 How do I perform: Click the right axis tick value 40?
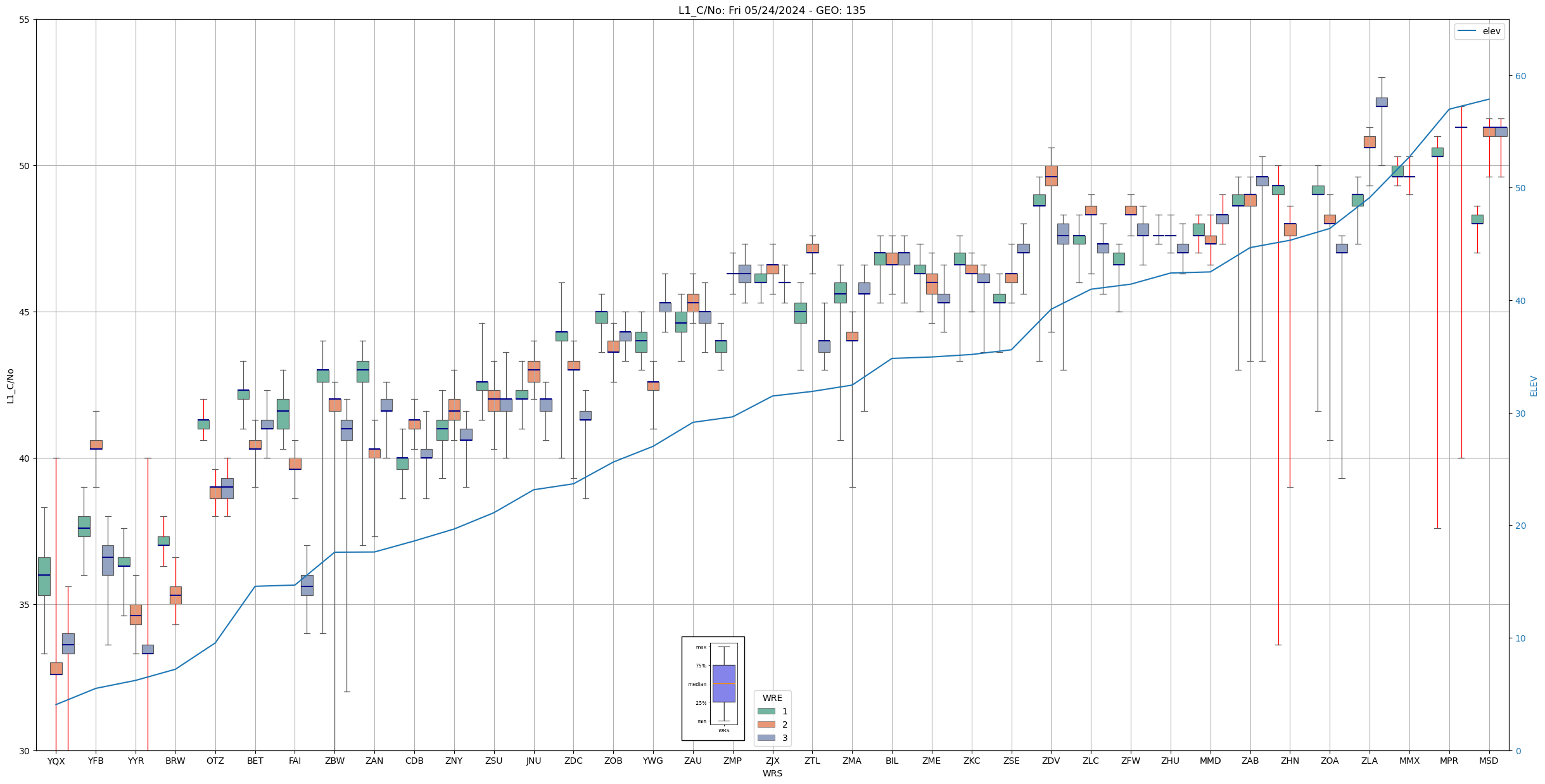pyautogui.click(x=1520, y=301)
